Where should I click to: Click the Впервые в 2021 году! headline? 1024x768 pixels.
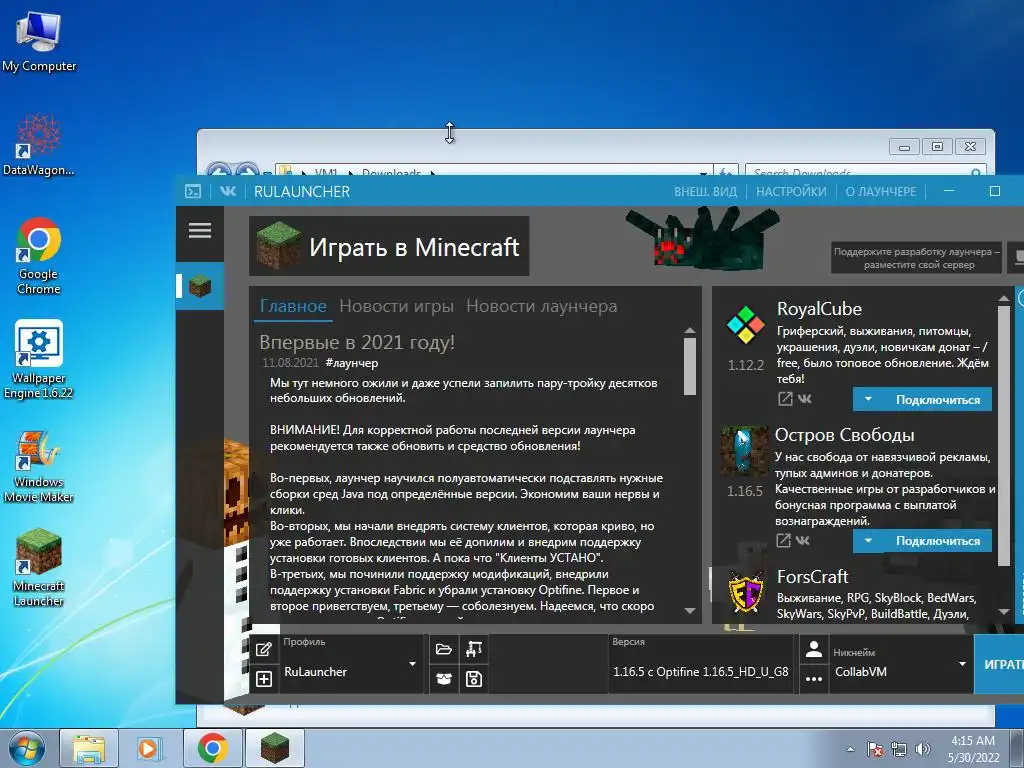click(x=357, y=342)
